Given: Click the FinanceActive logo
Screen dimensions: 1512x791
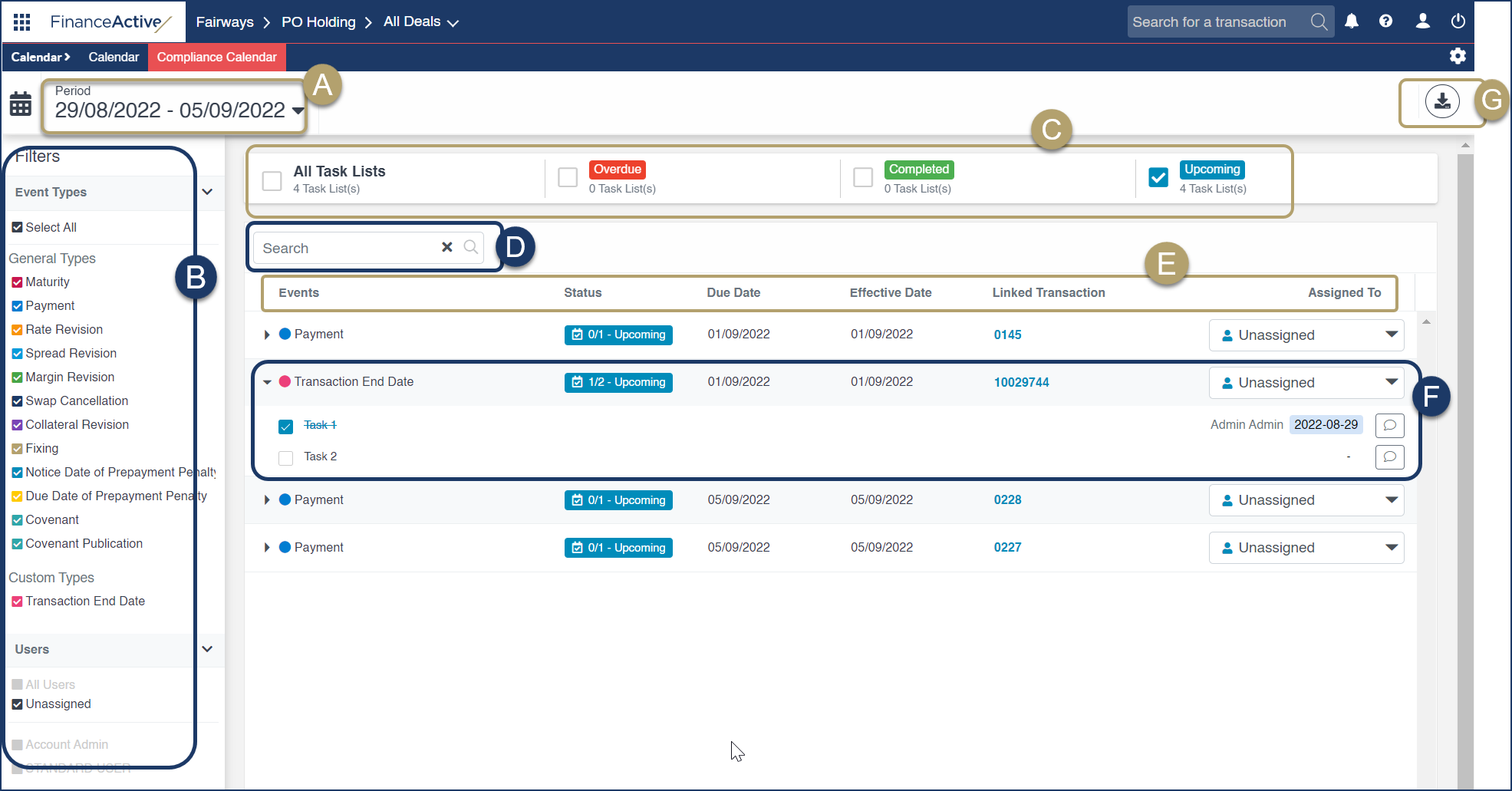Looking at the screenshot, I should tap(110, 21).
